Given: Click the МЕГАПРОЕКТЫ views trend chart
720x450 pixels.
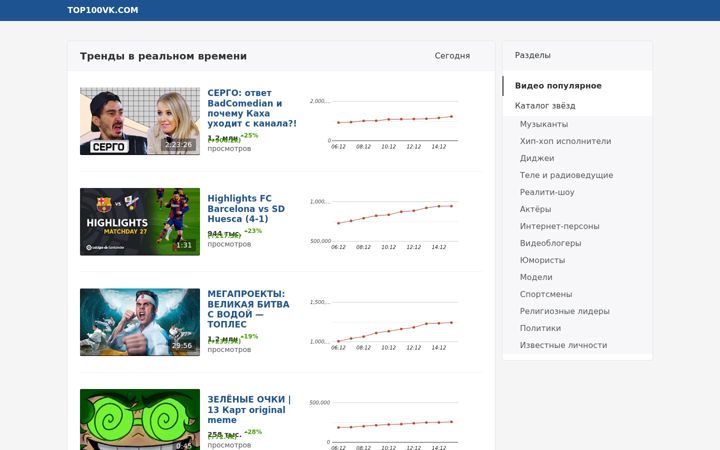Looking at the screenshot, I should [384, 324].
